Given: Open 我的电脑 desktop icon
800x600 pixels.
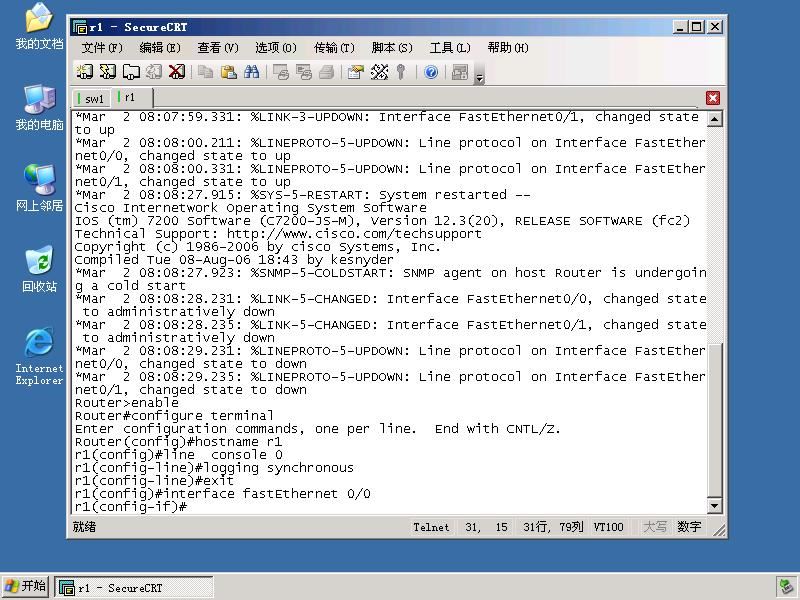Looking at the screenshot, I should [x=39, y=107].
